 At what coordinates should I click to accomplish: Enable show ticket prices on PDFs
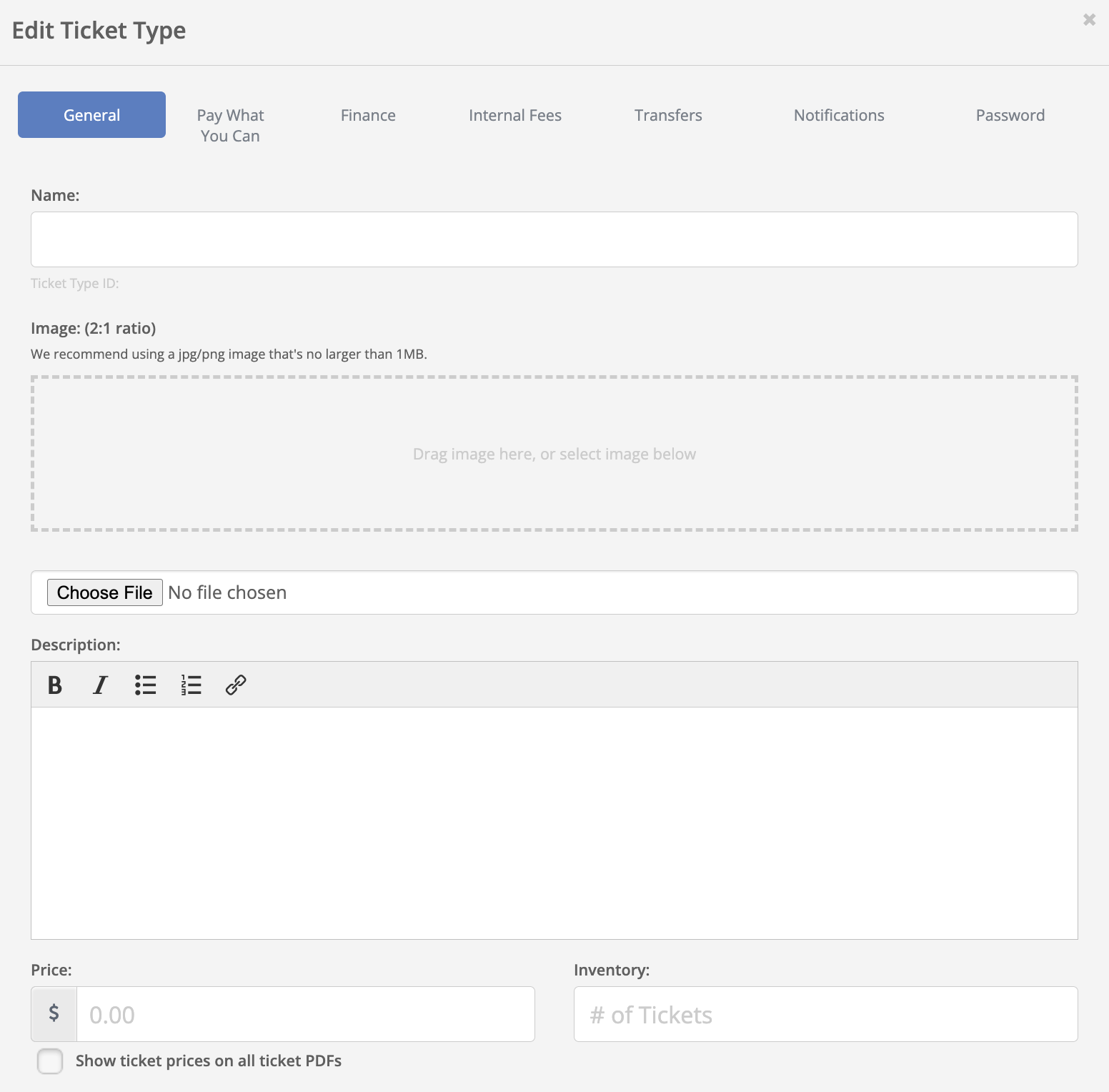[x=50, y=1061]
